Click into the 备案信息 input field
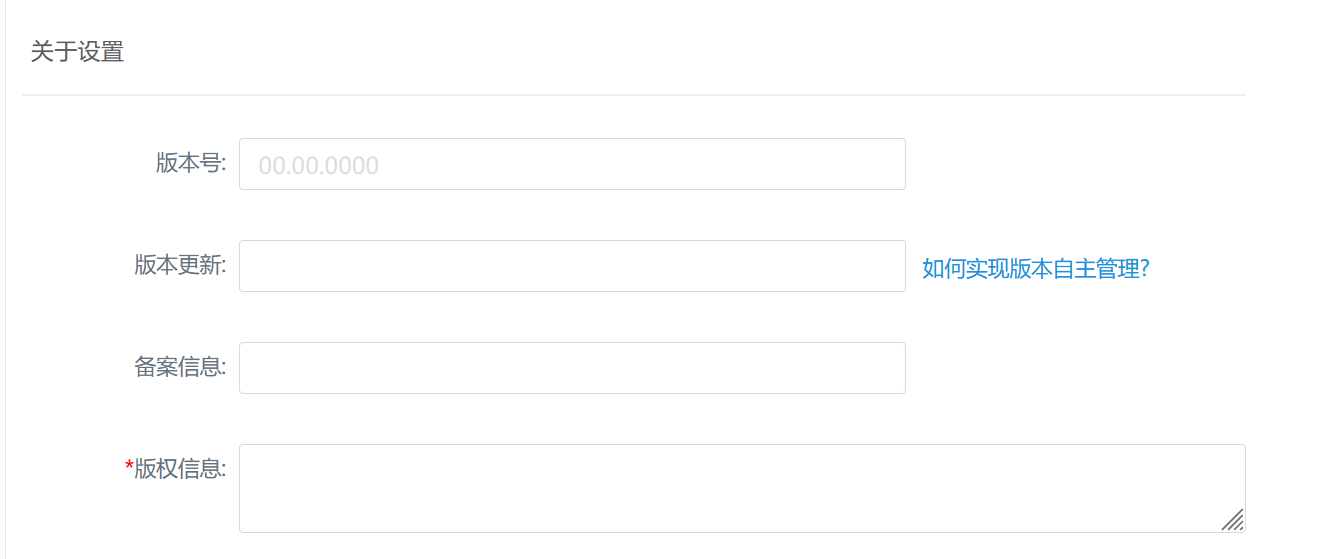The height and width of the screenshot is (559, 1335). point(572,368)
